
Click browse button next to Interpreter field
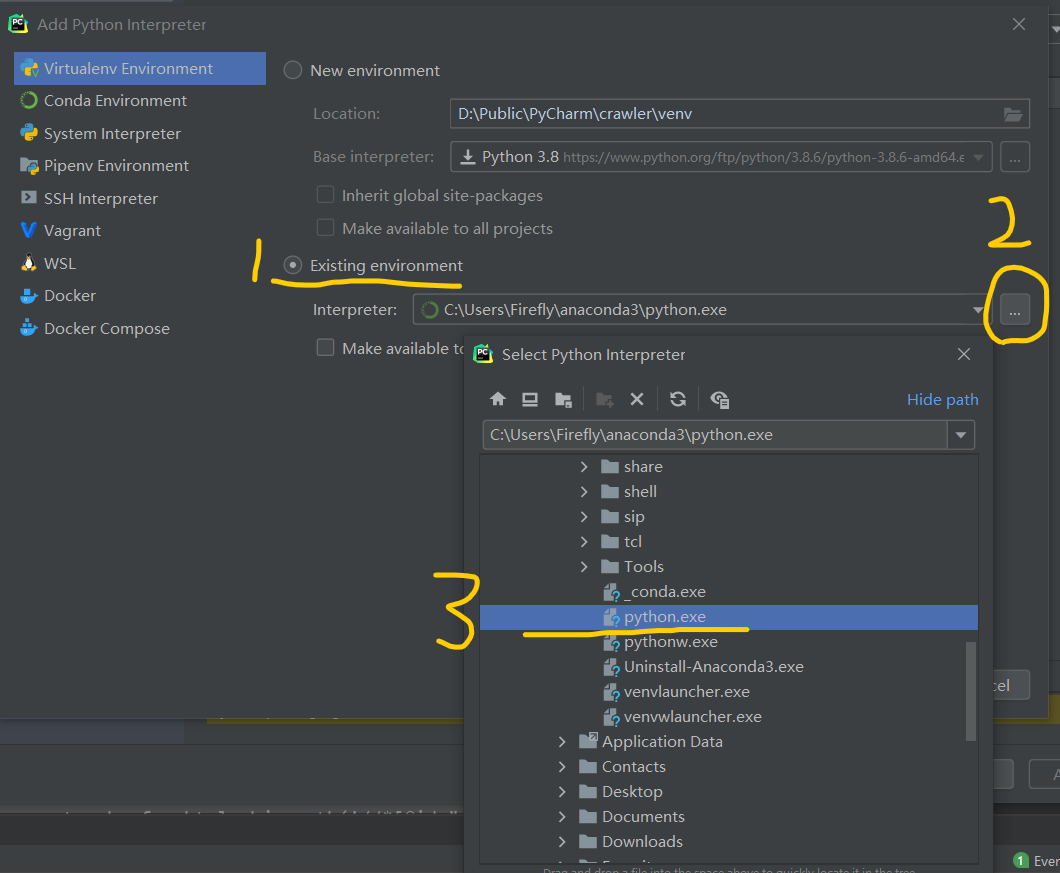1015,310
